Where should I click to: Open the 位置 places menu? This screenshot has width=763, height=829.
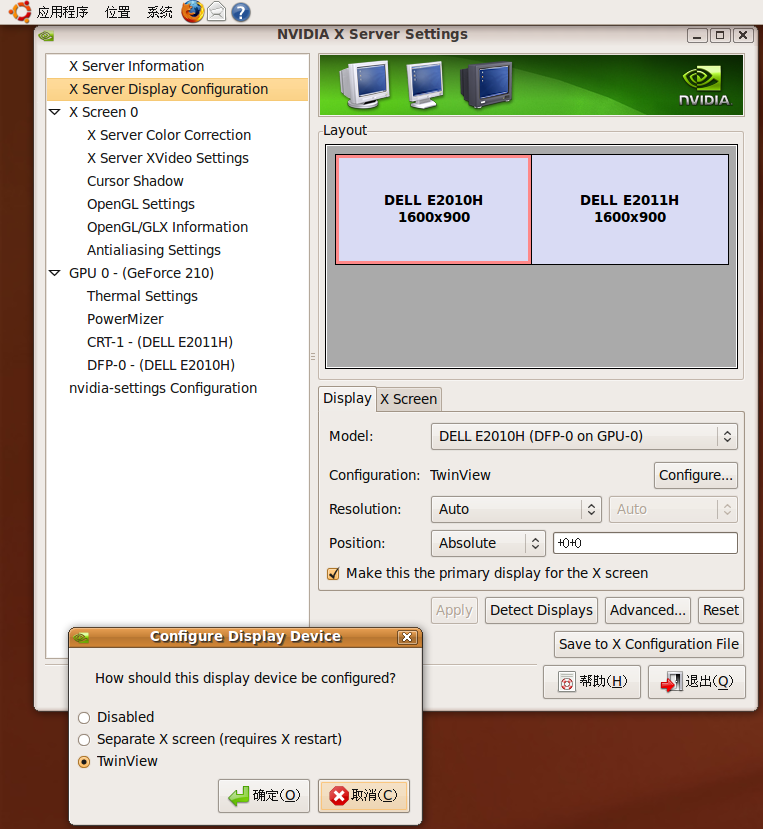coord(117,12)
